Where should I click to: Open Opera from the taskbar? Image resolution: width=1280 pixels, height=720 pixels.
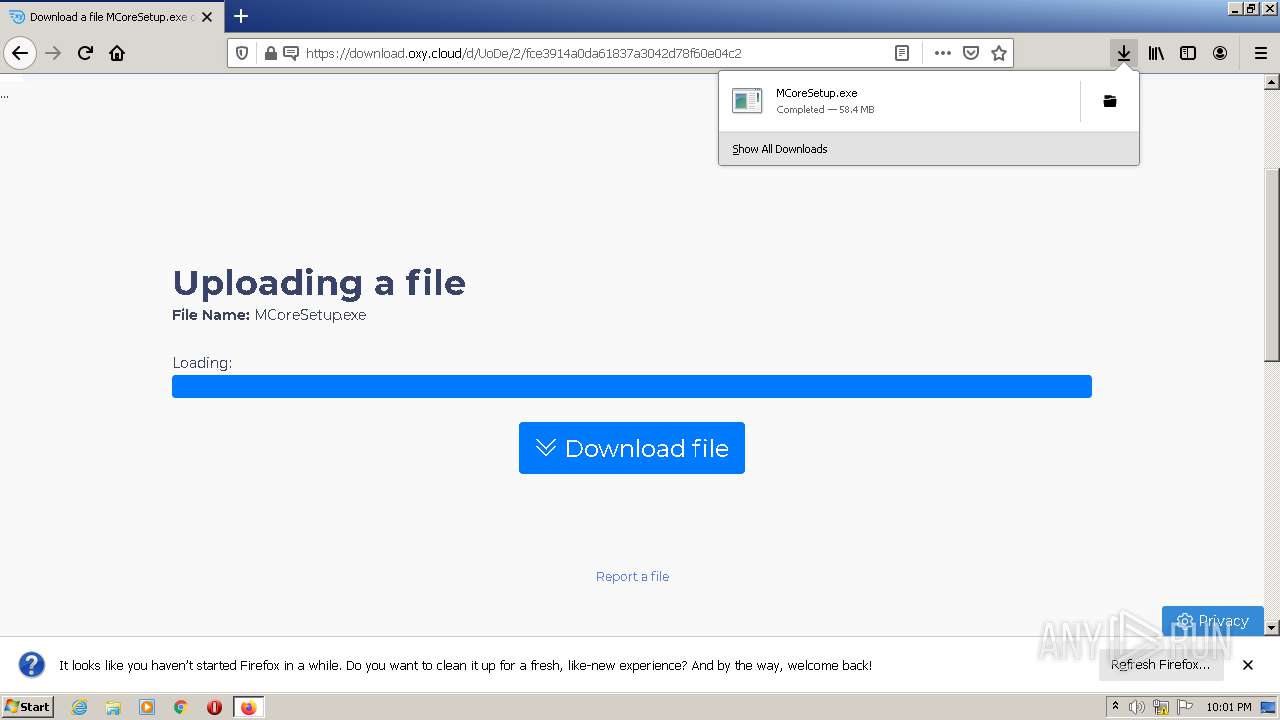tap(214, 707)
